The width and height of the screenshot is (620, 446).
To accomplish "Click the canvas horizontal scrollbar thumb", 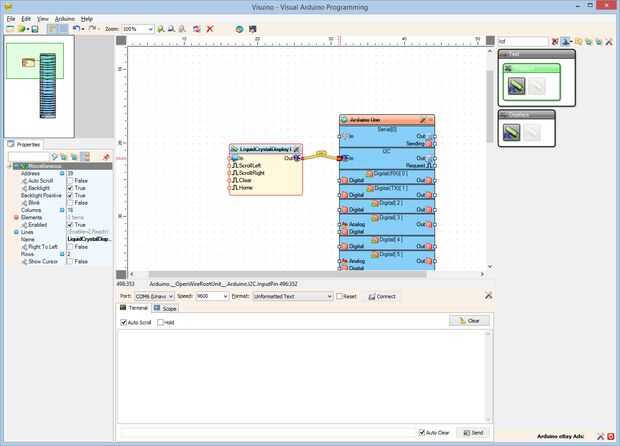I will pyautogui.click(x=287, y=274).
